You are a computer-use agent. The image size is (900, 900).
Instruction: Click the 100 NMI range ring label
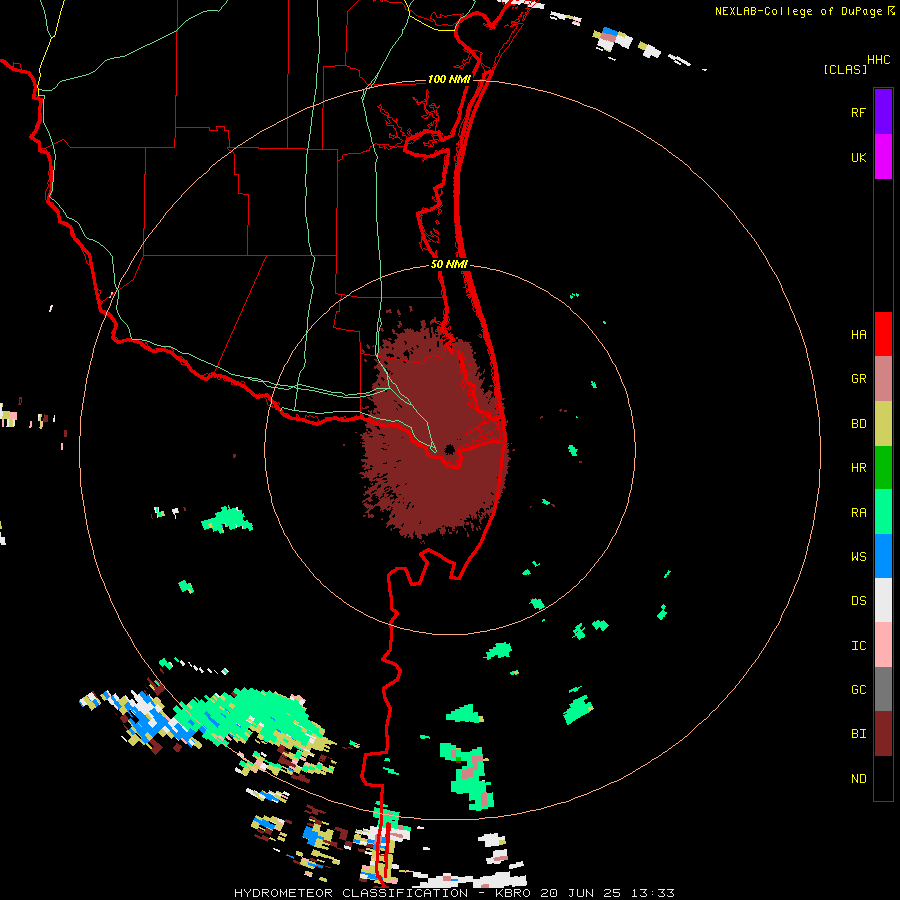(x=449, y=79)
